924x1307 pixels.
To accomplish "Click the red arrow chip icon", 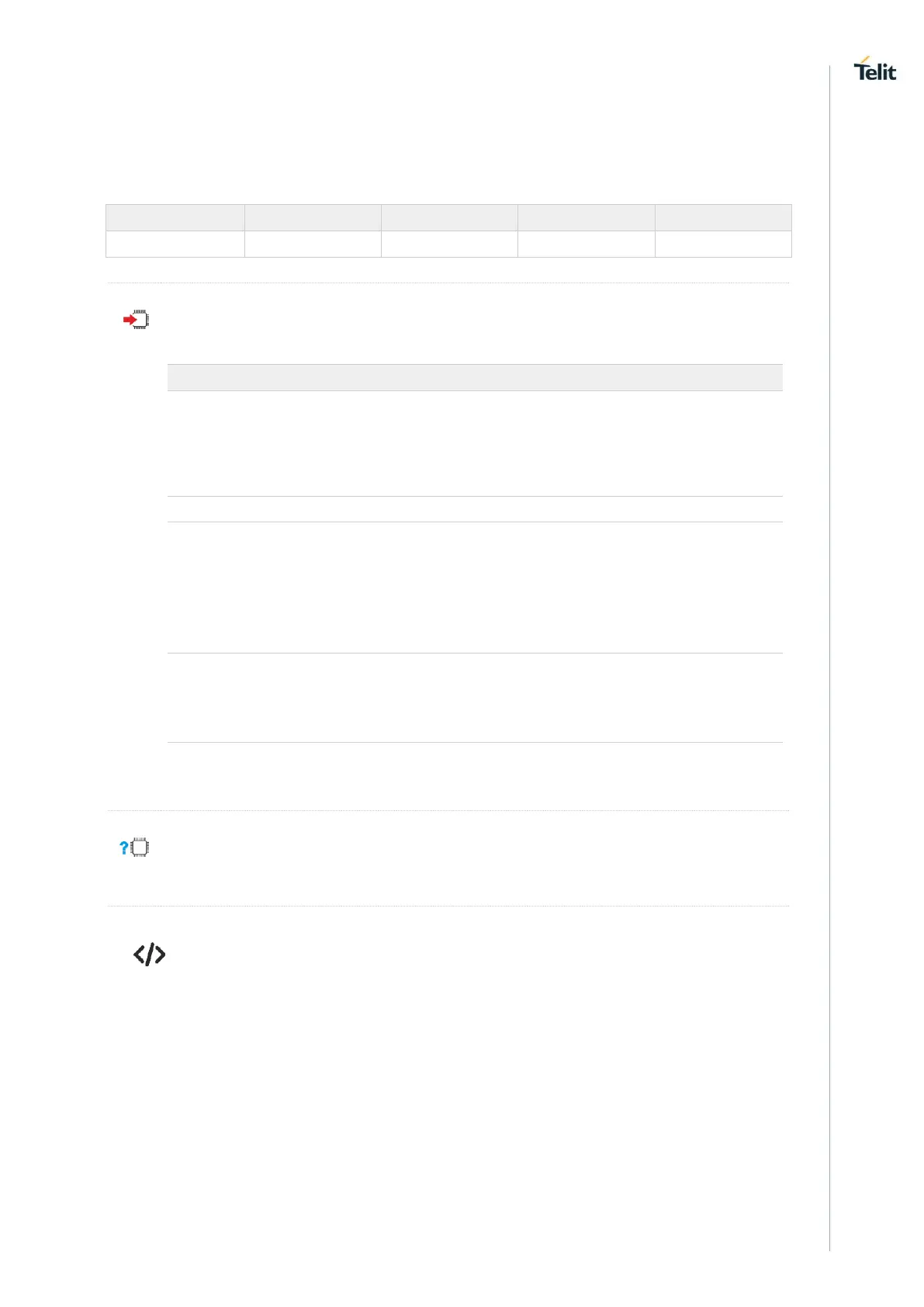I will (136, 320).
